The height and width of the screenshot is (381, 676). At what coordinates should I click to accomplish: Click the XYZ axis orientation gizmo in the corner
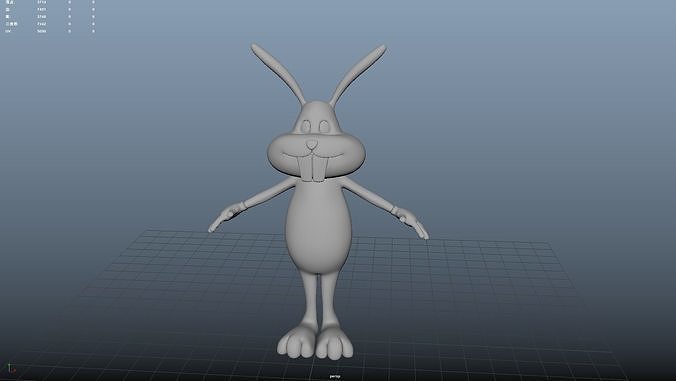(x=12, y=368)
